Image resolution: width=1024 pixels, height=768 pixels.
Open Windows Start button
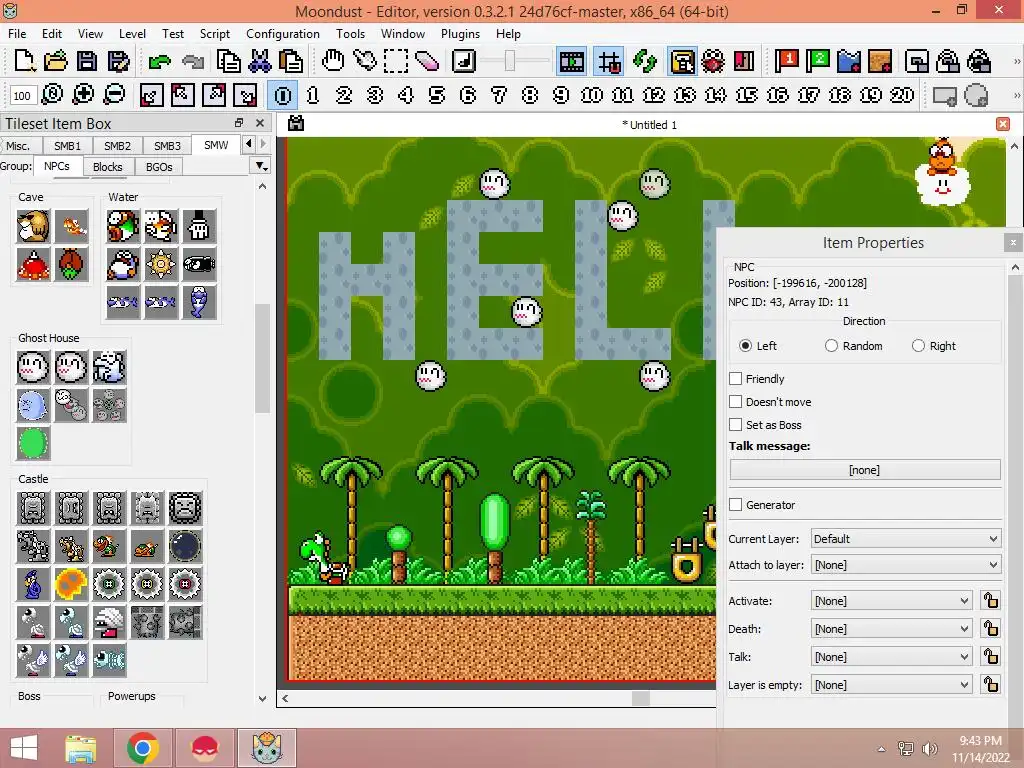[24, 748]
